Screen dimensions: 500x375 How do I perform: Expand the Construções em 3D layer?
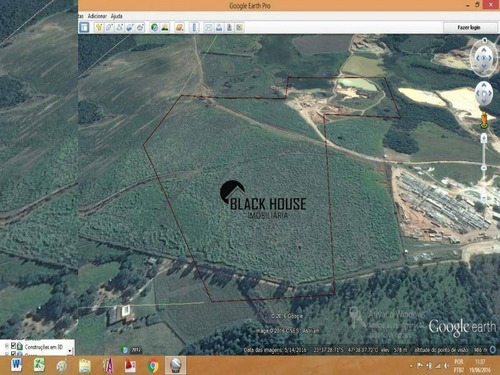[x=6, y=346]
